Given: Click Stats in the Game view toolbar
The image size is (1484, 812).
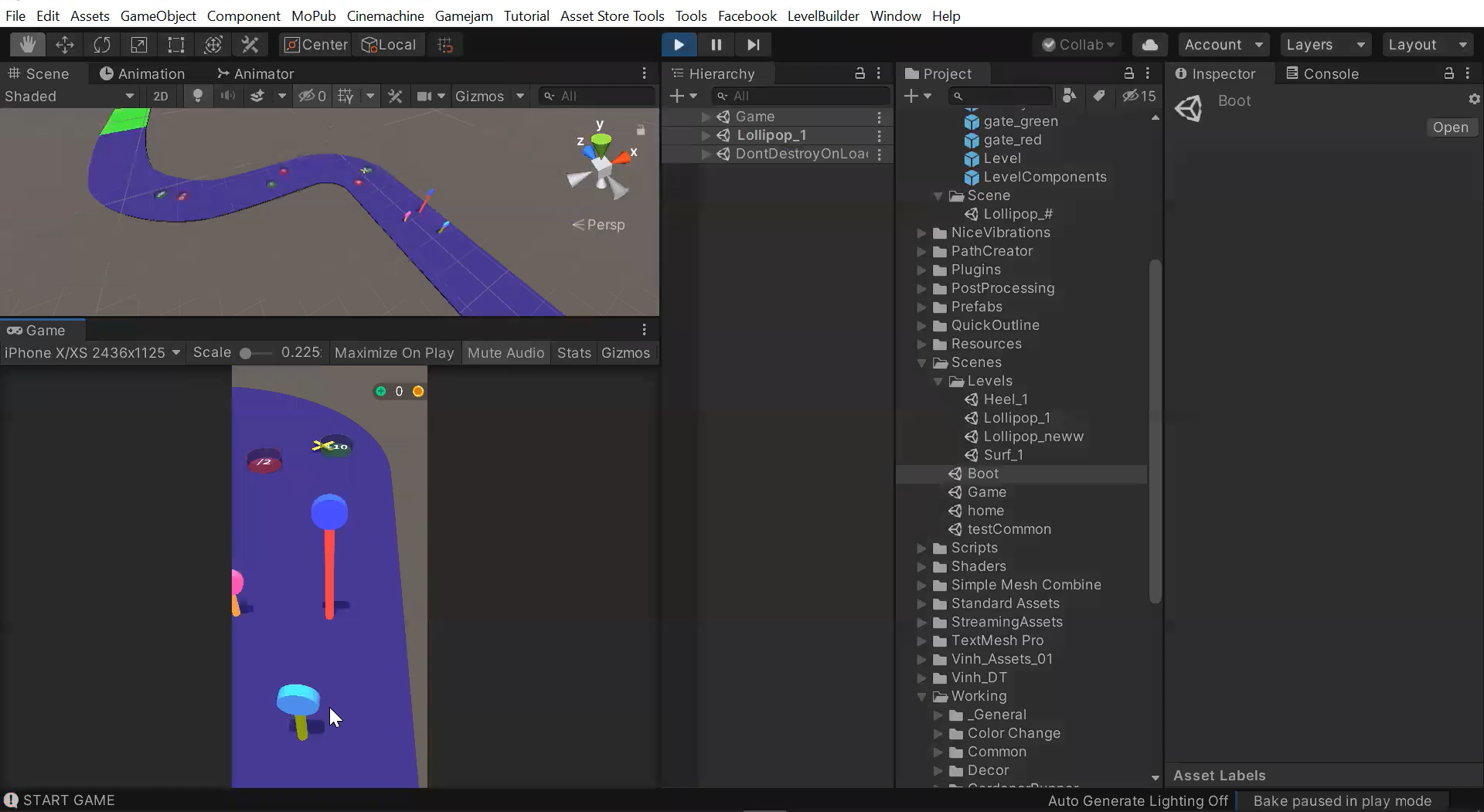Looking at the screenshot, I should [x=573, y=352].
